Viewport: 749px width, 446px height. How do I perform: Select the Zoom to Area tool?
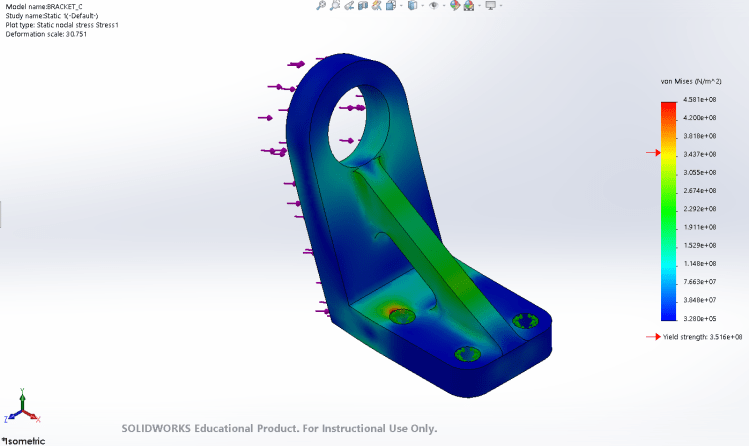click(x=337, y=6)
